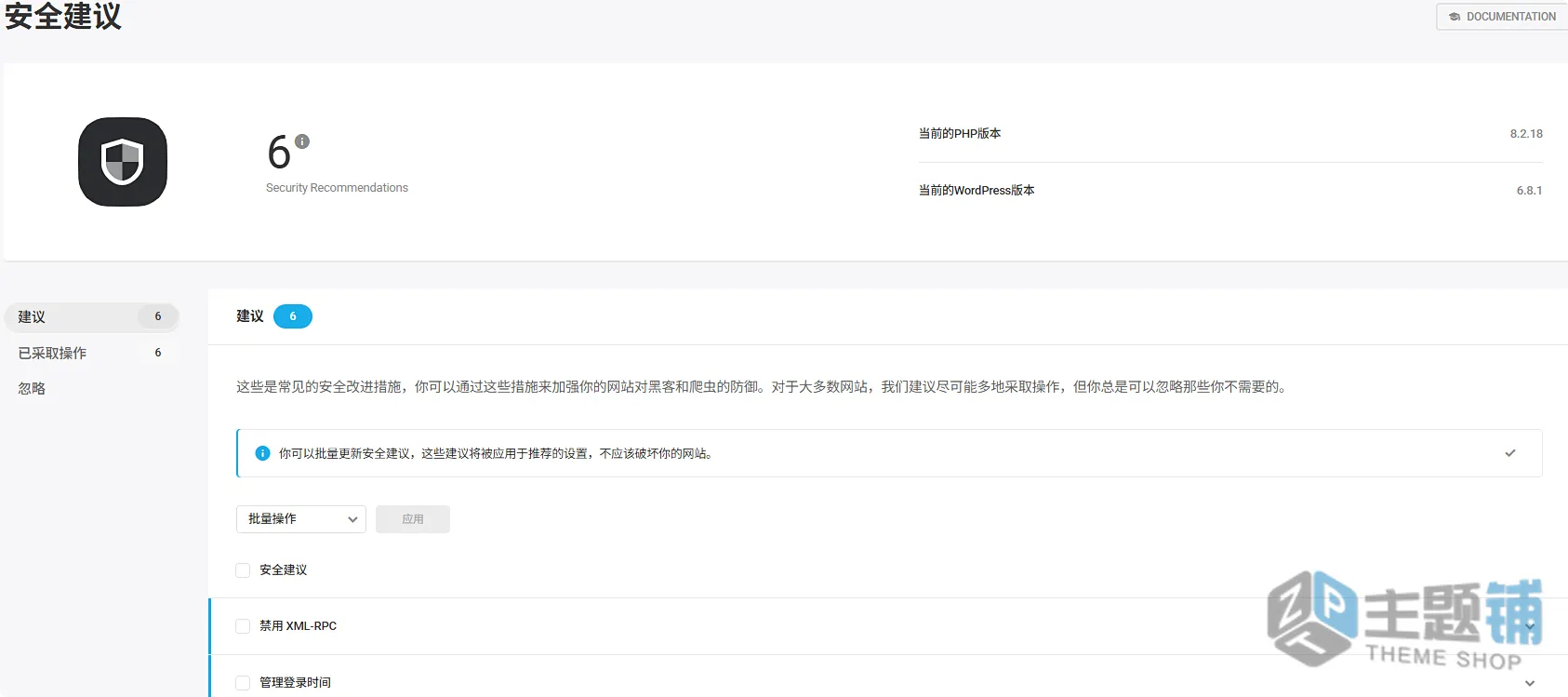Click the 当前的PHP版本 label

pyautogui.click(x=960, y=134)
